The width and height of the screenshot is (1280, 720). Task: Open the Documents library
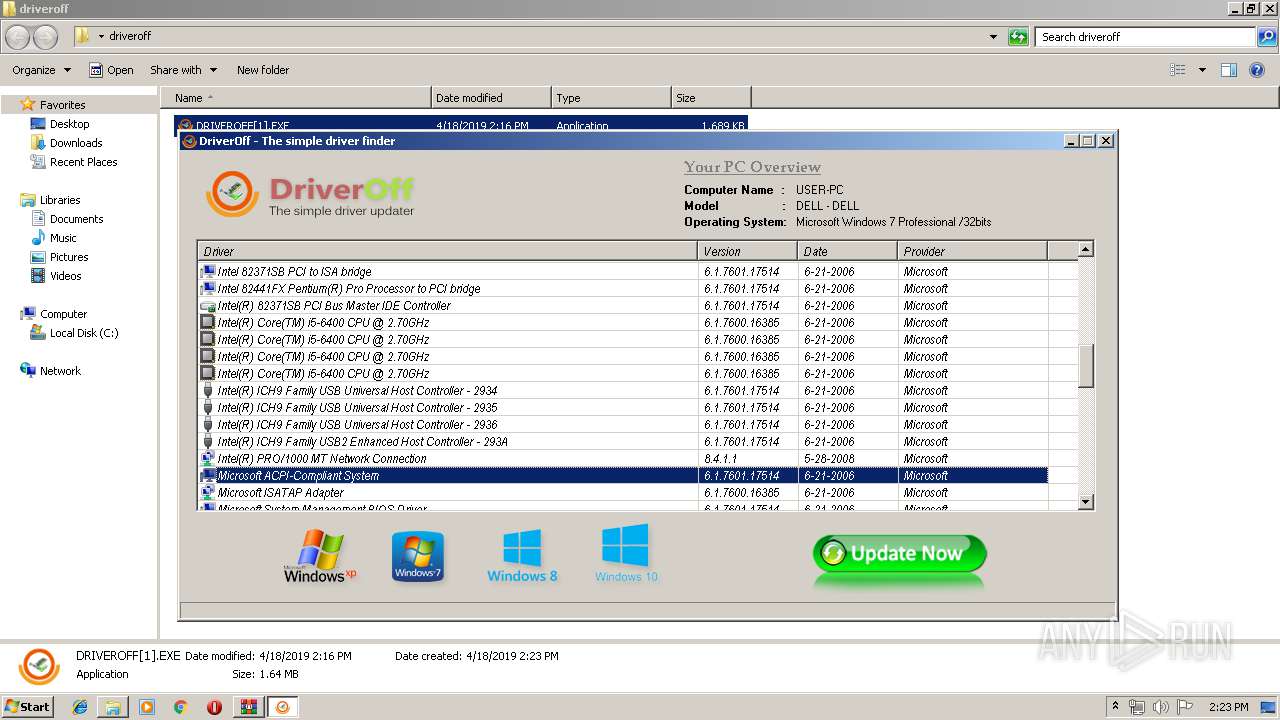point(76,219)
